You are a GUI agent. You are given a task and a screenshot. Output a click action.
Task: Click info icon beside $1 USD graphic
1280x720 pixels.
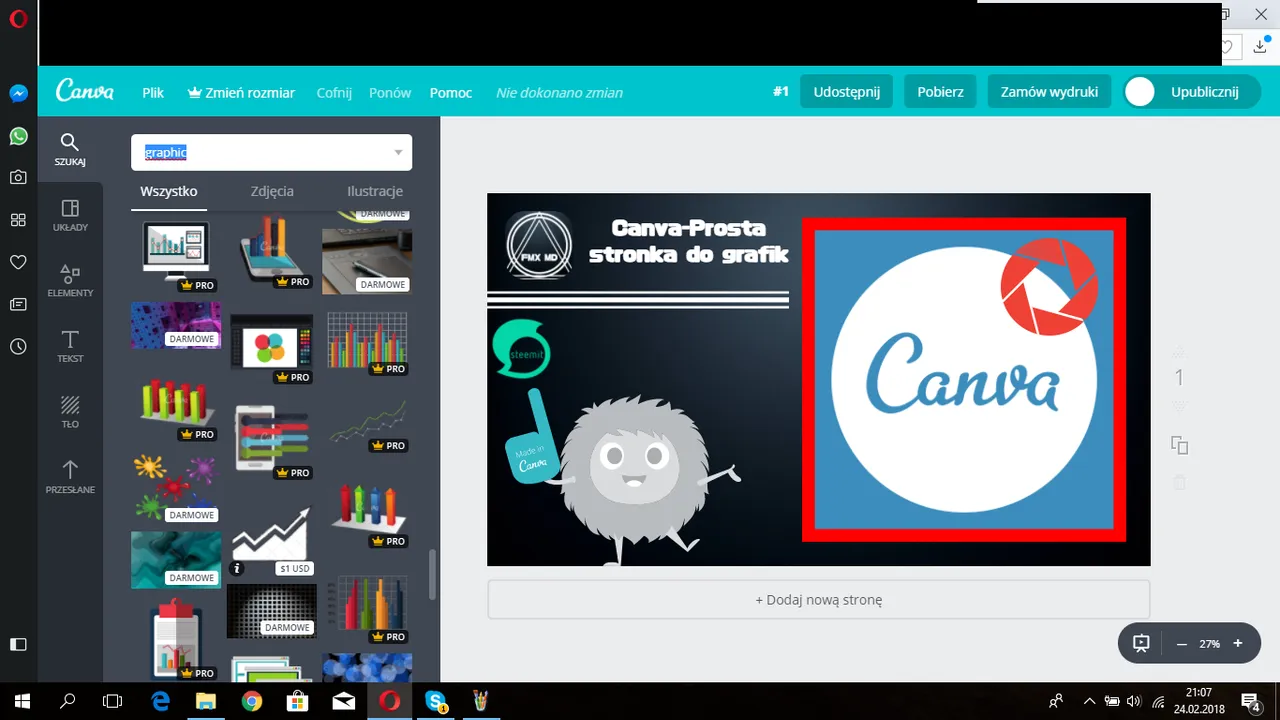click(237, 568)
